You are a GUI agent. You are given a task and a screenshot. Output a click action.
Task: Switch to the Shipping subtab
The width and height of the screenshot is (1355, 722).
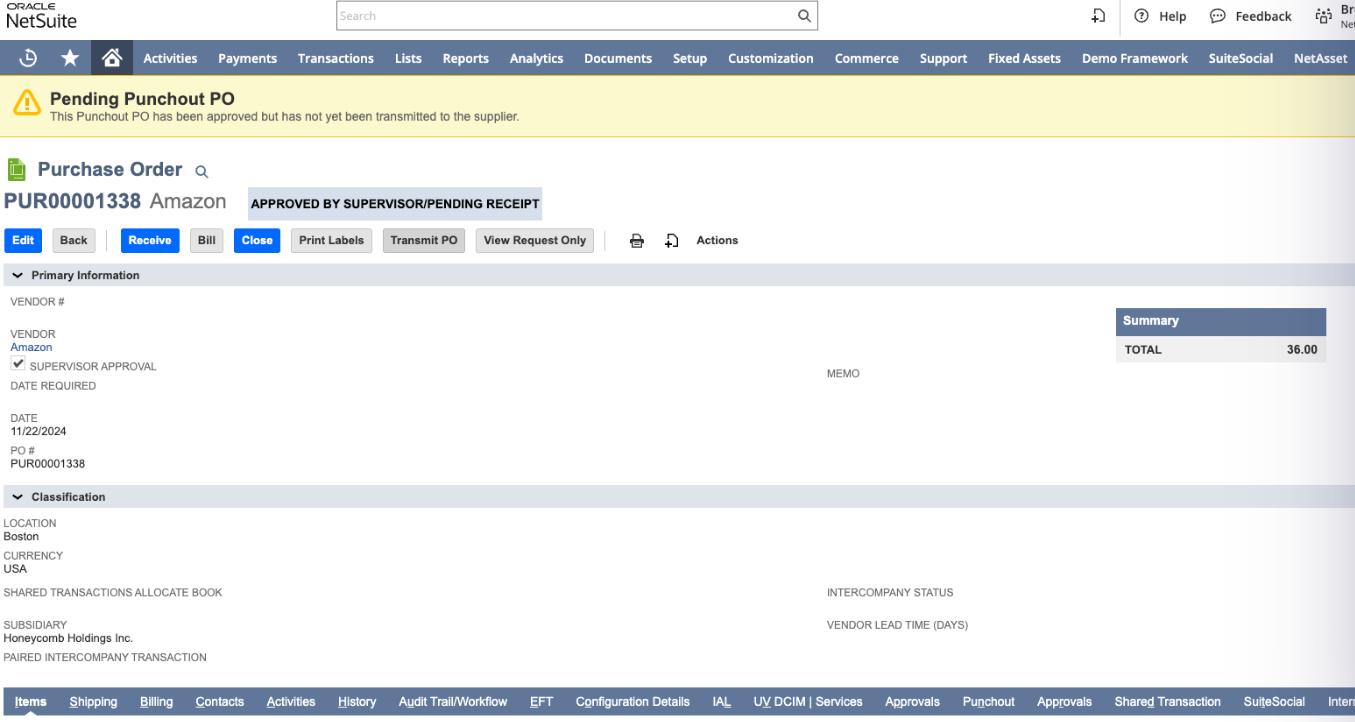coord(93,702)
